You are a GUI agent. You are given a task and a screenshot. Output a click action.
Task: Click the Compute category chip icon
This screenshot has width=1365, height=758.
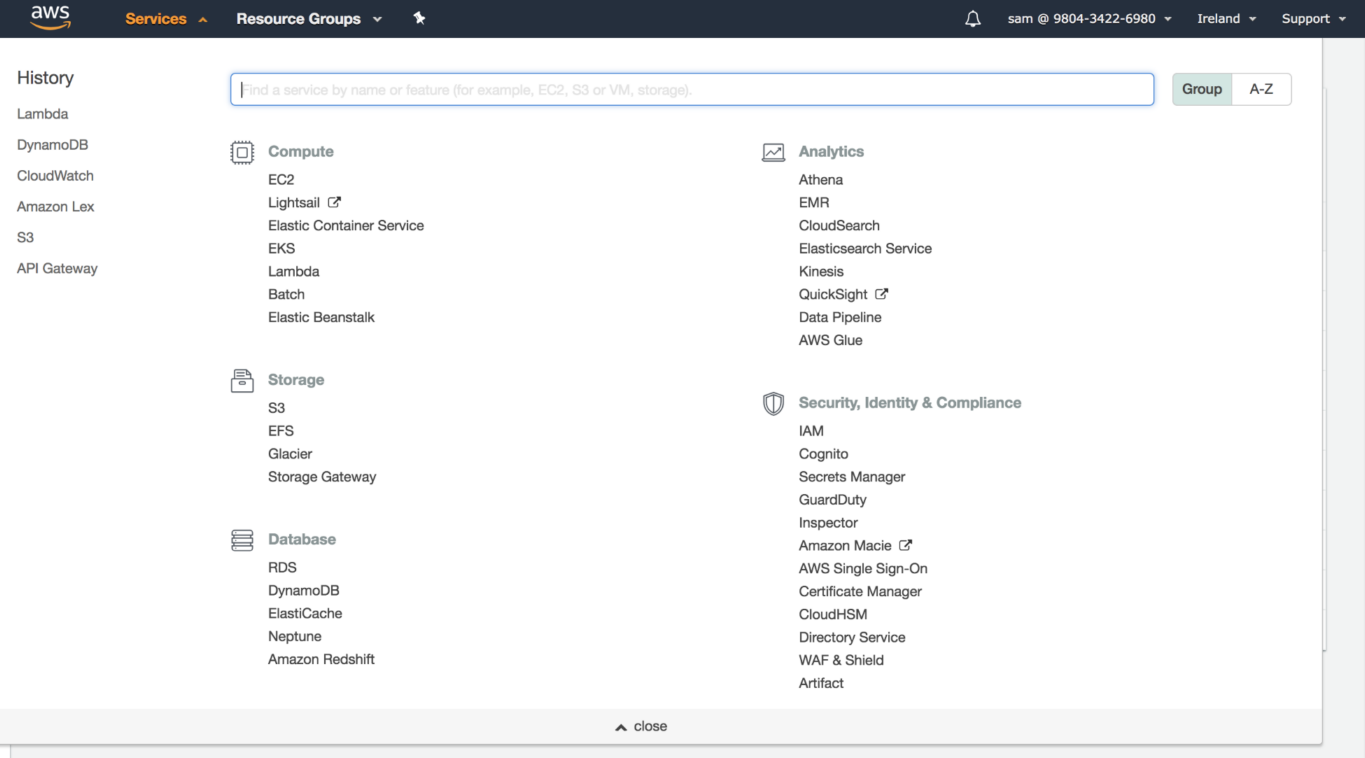coord(242,152)
